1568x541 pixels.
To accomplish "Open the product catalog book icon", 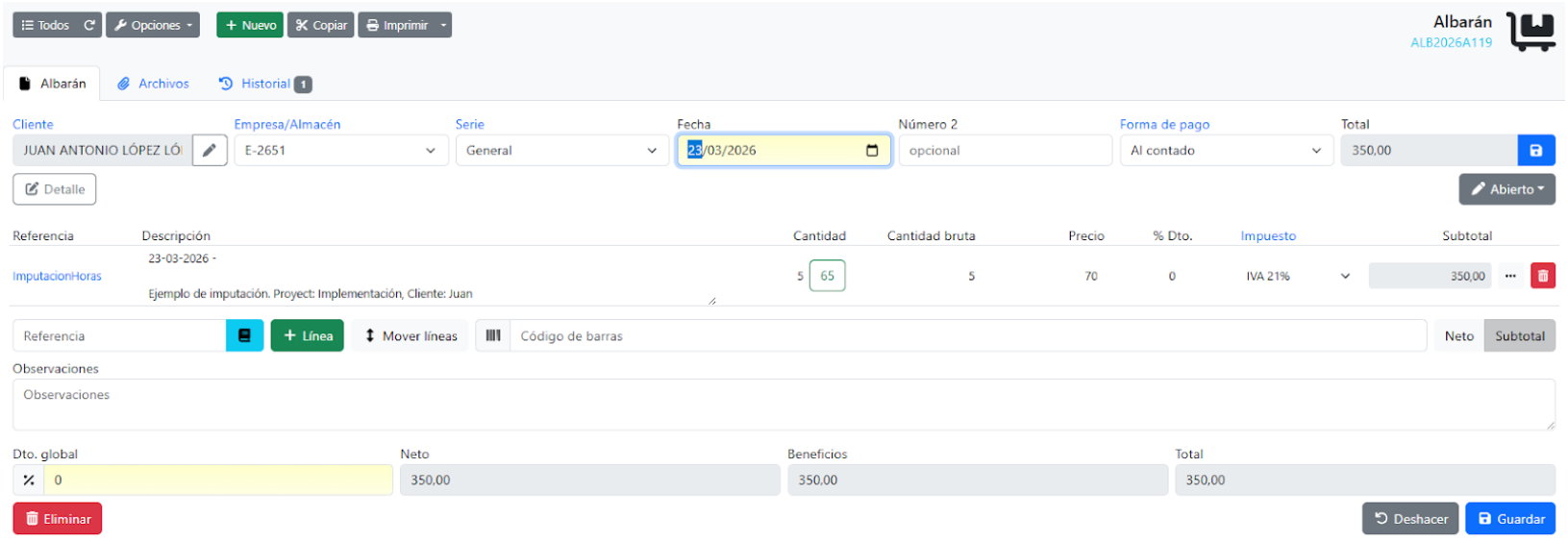I will click(x=244, y=336).
